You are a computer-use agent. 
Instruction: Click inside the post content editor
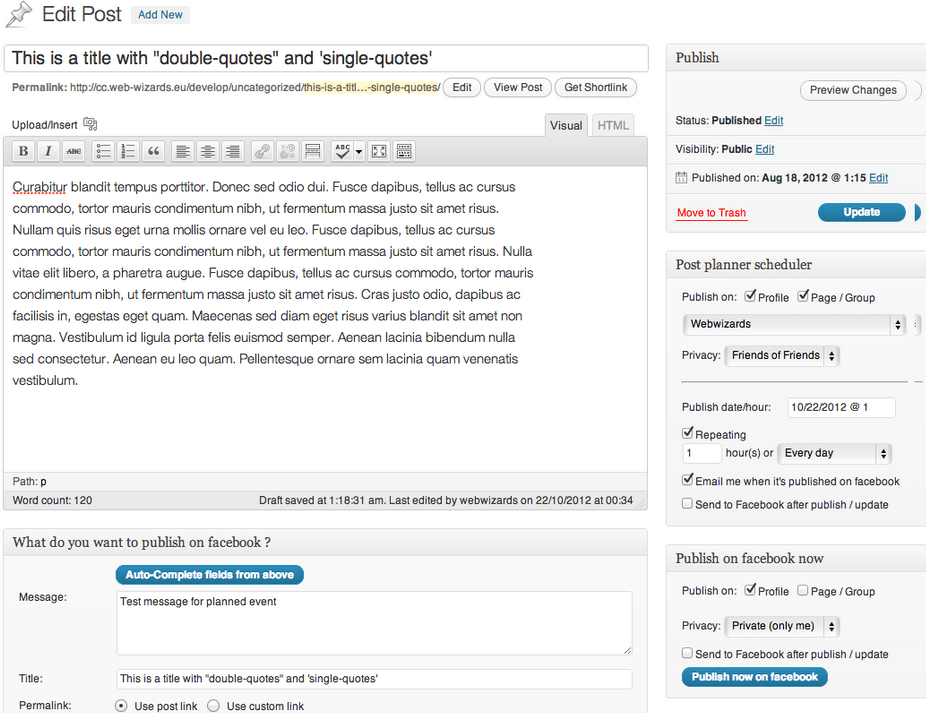click(325, 319)
